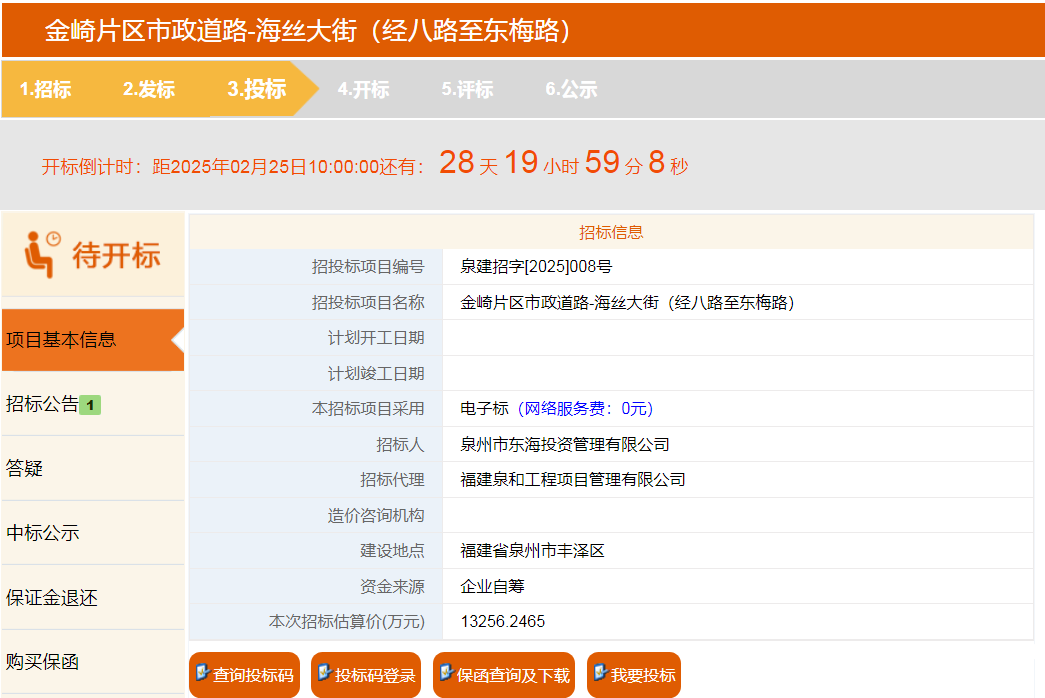The height and width of the screenshot is (698, 1045).
Task: Select step 2.发标 in progress bar
Action: (x=149, y=89)
